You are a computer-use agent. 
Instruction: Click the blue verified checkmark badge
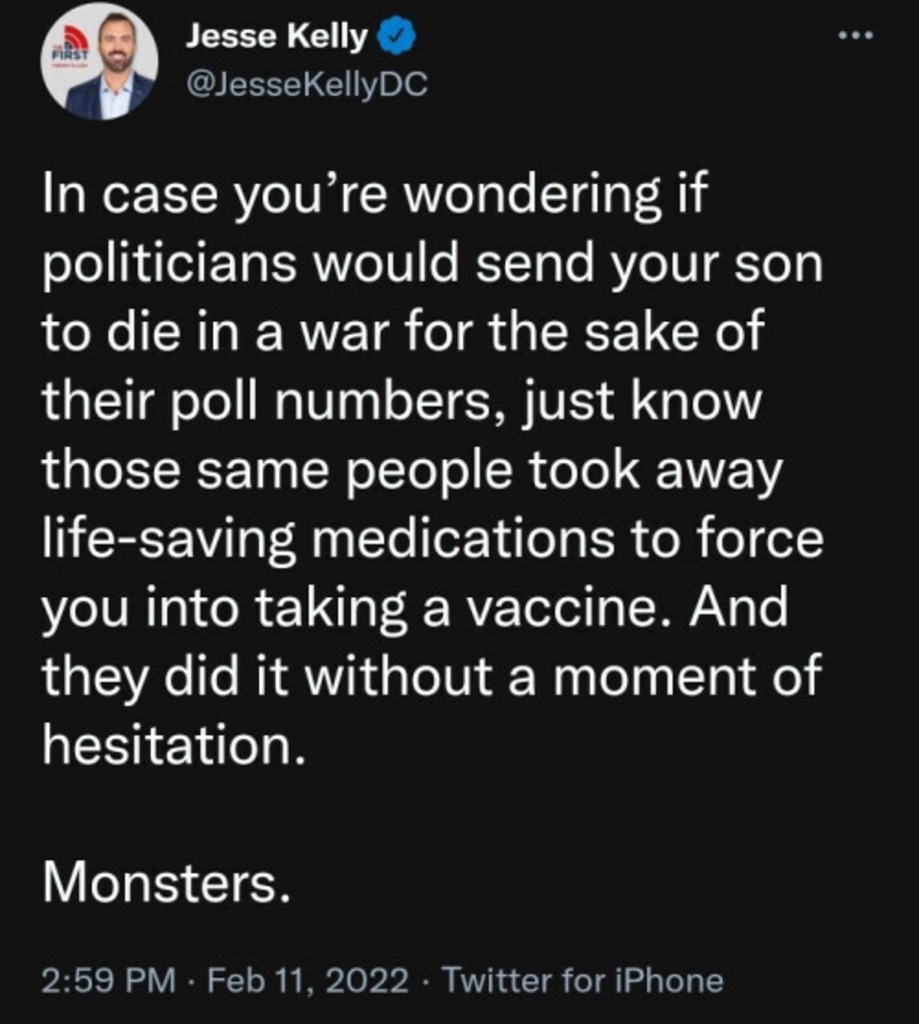pos(395,36)
